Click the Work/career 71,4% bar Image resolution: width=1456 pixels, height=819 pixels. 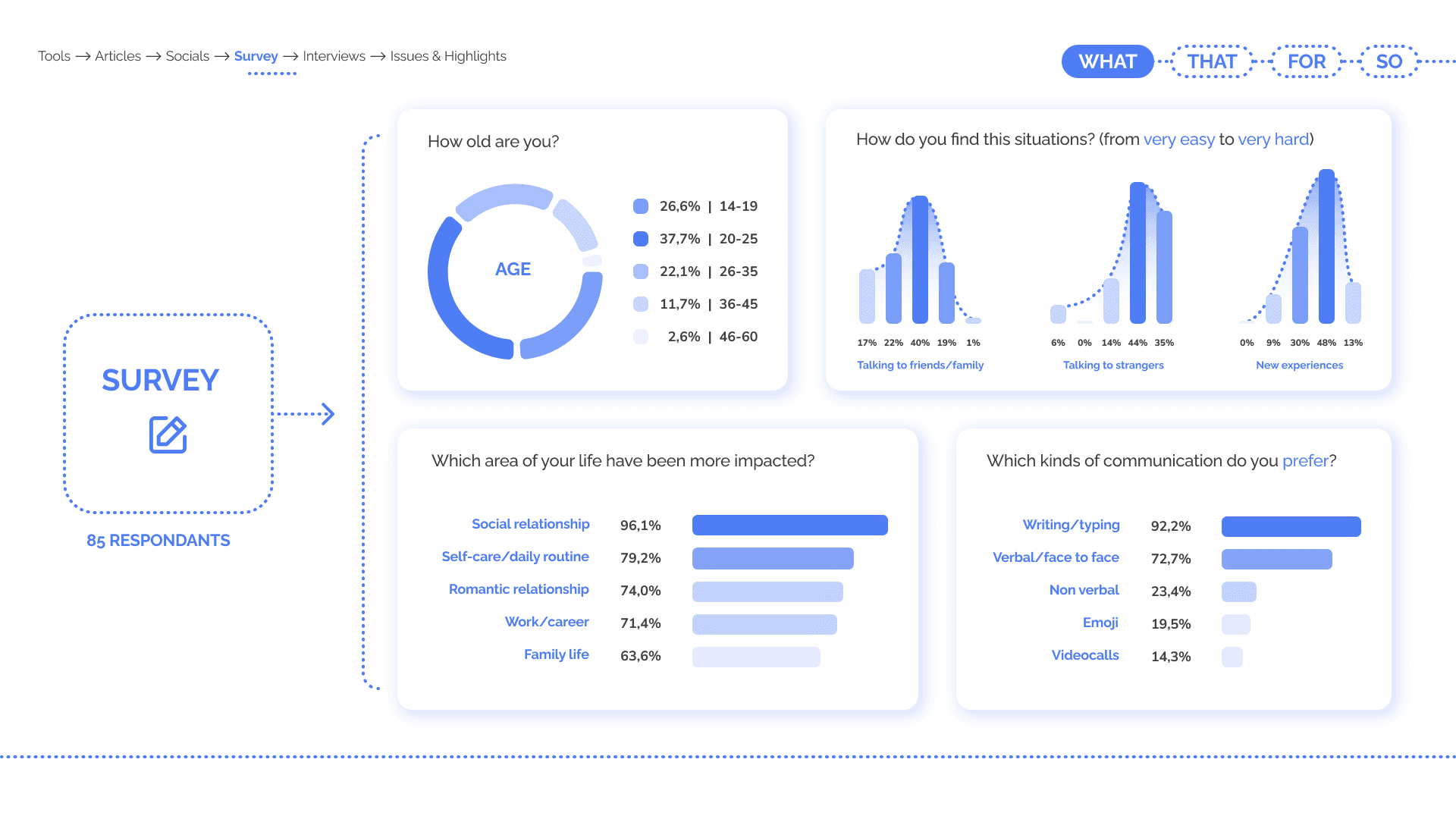(764, 624)
